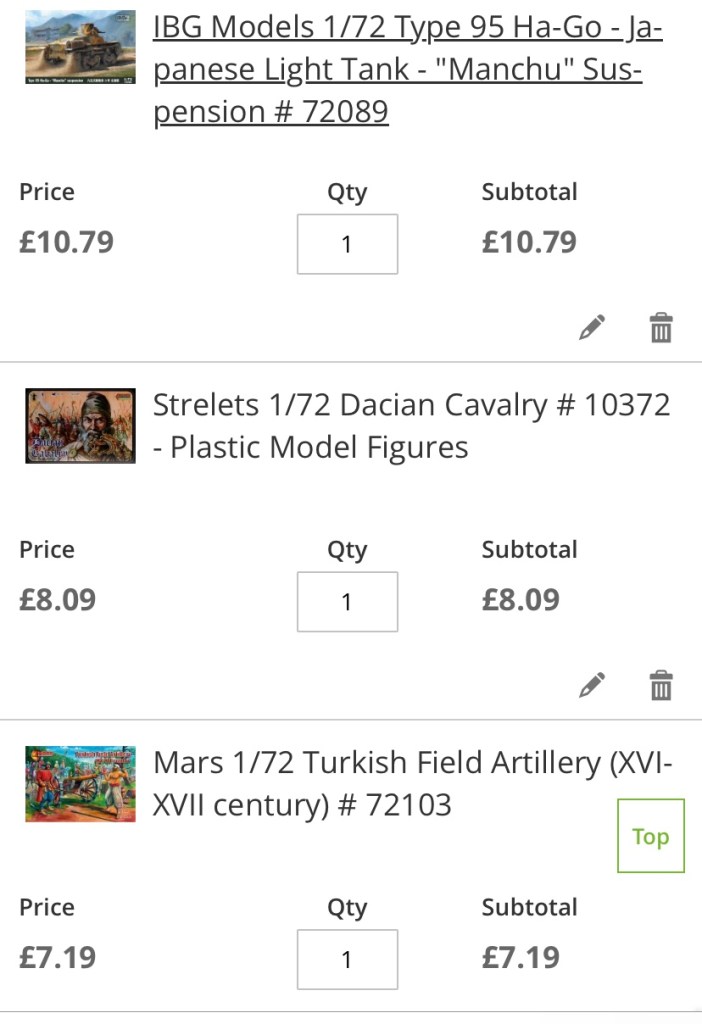The height and width of the screenshot is (1024, 702).
Task: Open the Ha-Go tank product thumbnail
Action: 80,47
